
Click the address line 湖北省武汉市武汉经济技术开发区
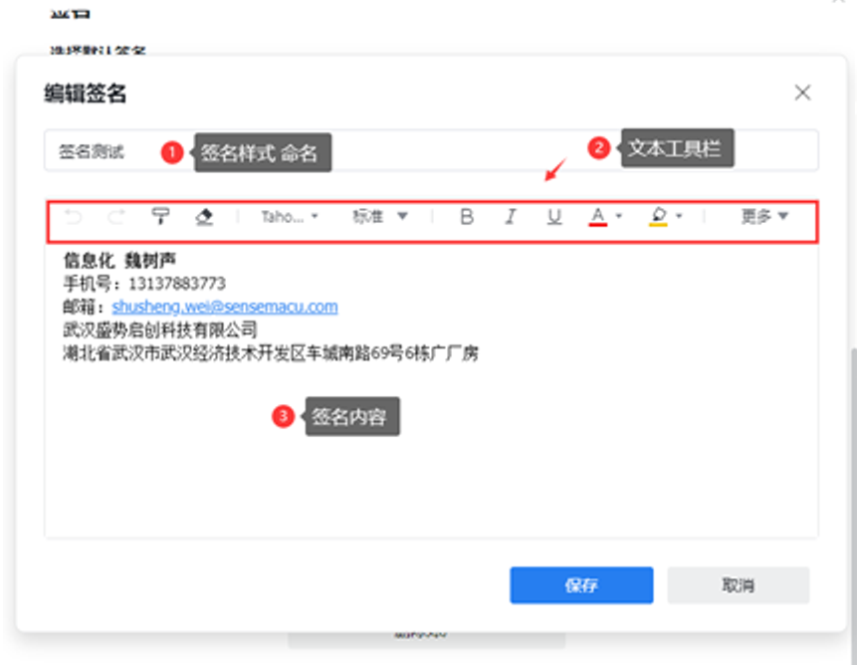[x=271, y=353]
